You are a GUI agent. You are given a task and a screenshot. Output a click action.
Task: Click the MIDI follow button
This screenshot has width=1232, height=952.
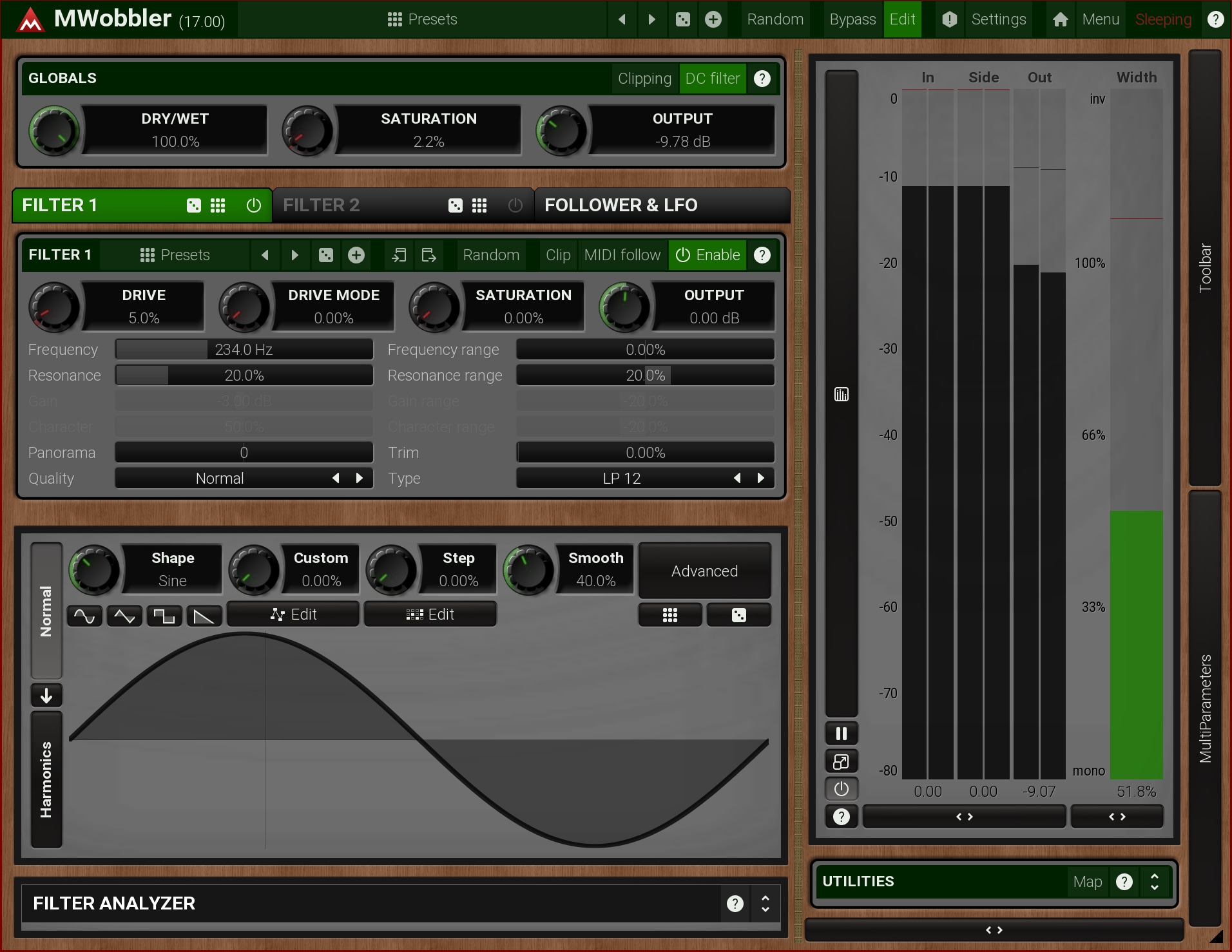tap(622, 255)
